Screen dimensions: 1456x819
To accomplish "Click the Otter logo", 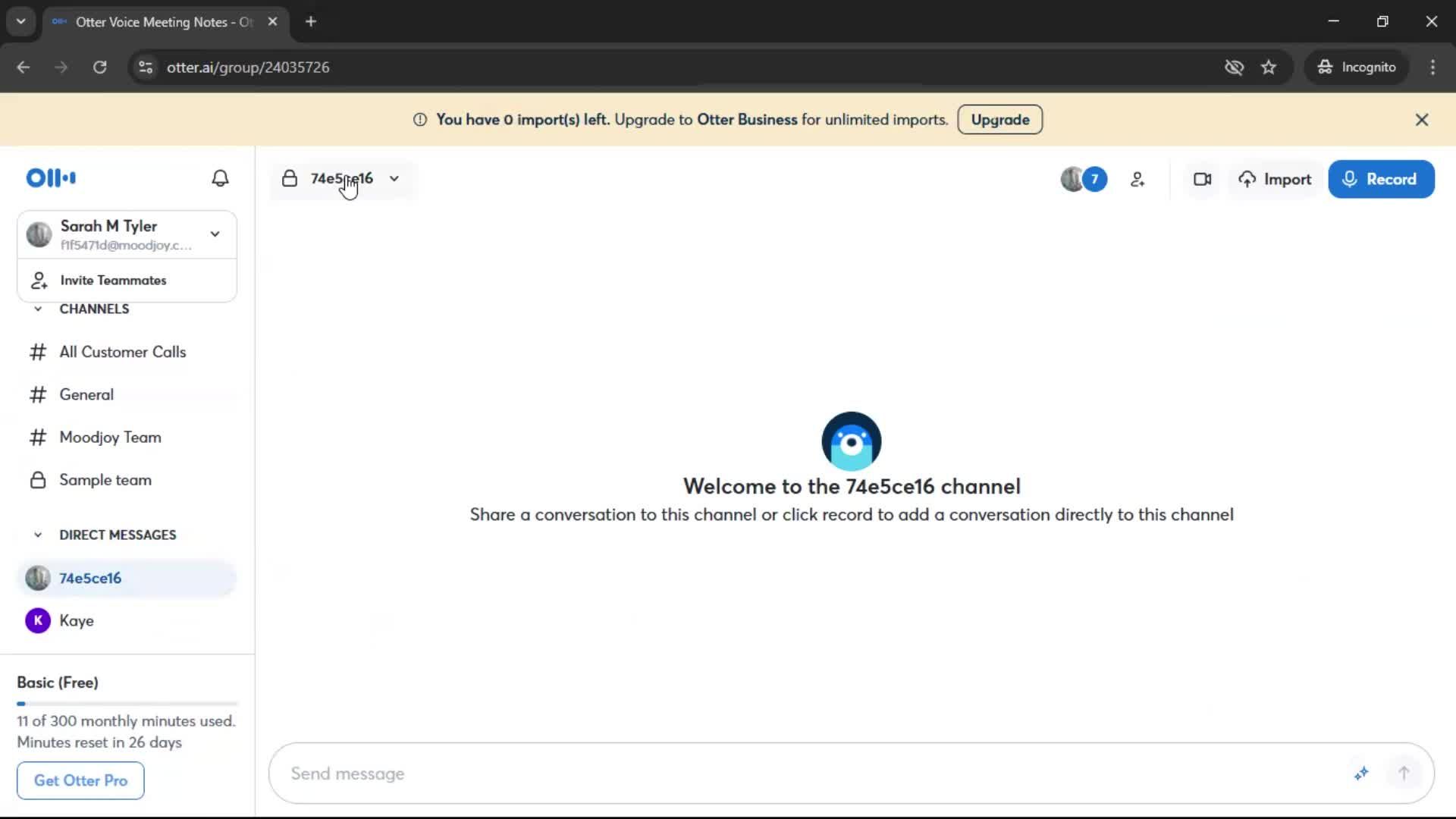I will [51, 178].
